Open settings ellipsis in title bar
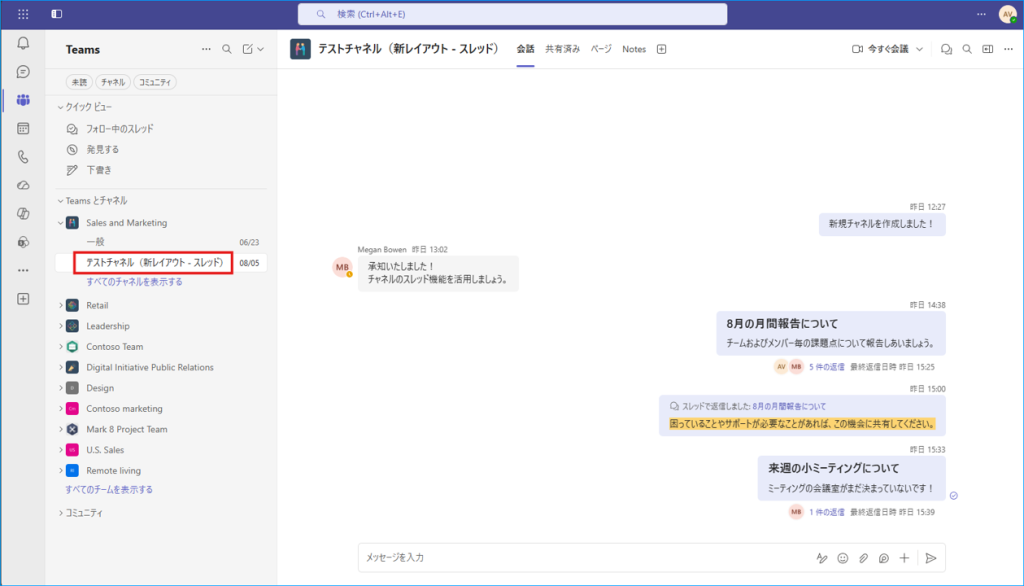Viewport: 1024px width, 586px height. coord(982,14)
